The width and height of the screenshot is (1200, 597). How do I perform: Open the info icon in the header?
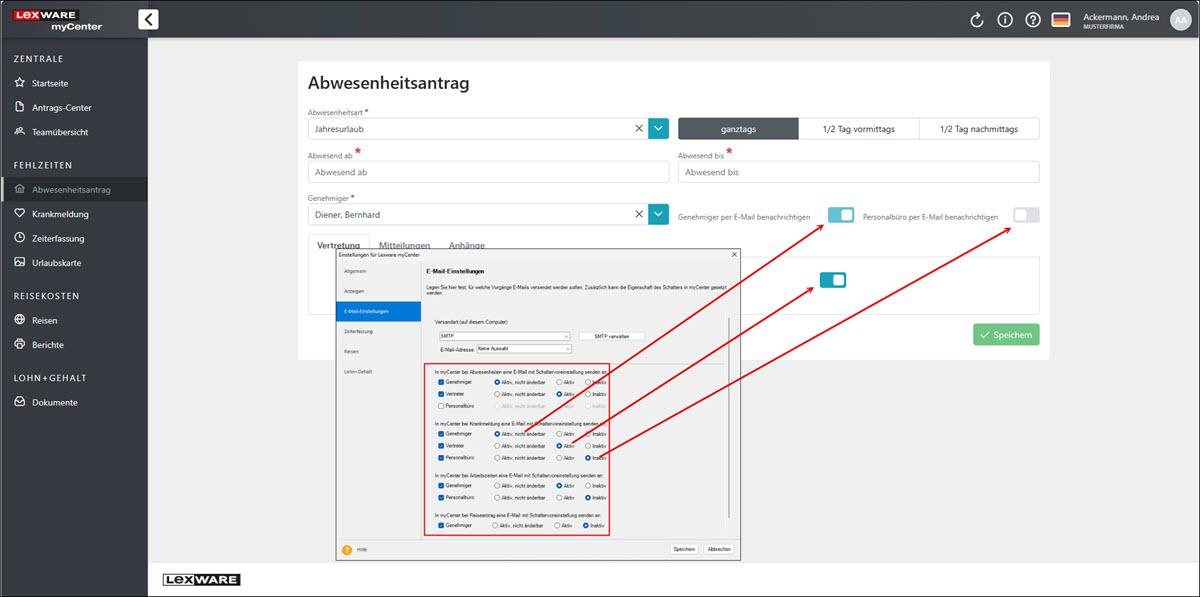point(1005,20)
